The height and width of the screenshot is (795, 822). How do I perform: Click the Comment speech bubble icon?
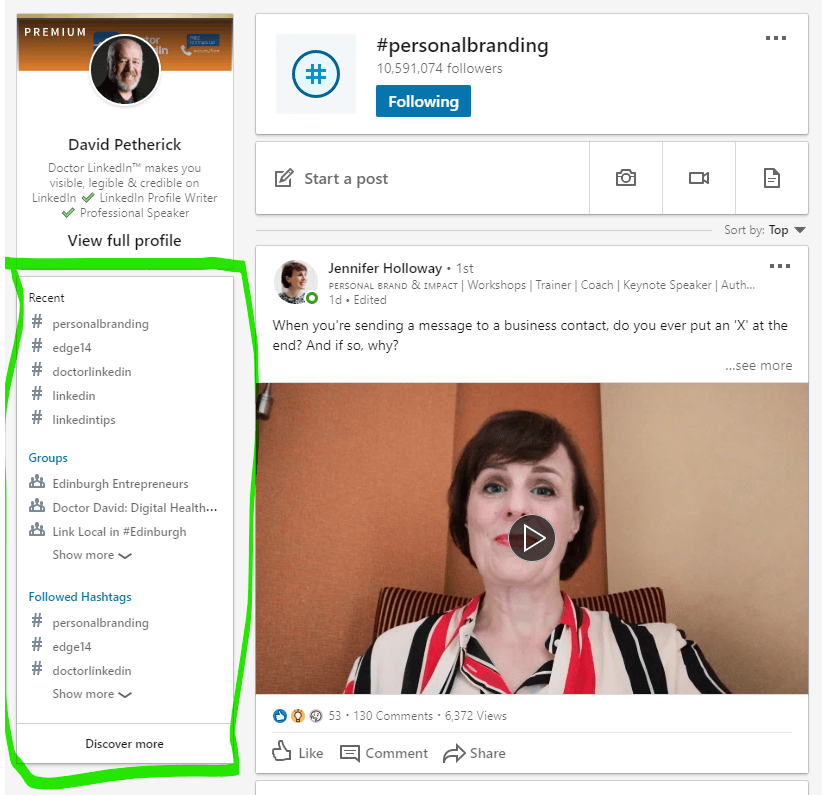(350, 753)
